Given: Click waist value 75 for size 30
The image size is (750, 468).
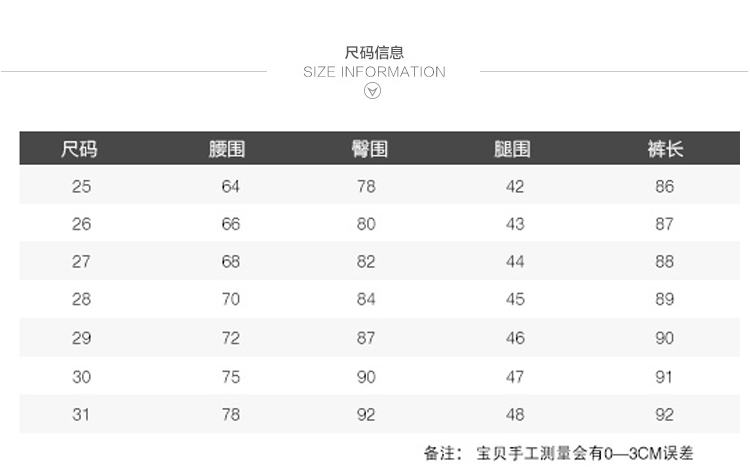Looking at the screenshot, I should pos(231,376).
